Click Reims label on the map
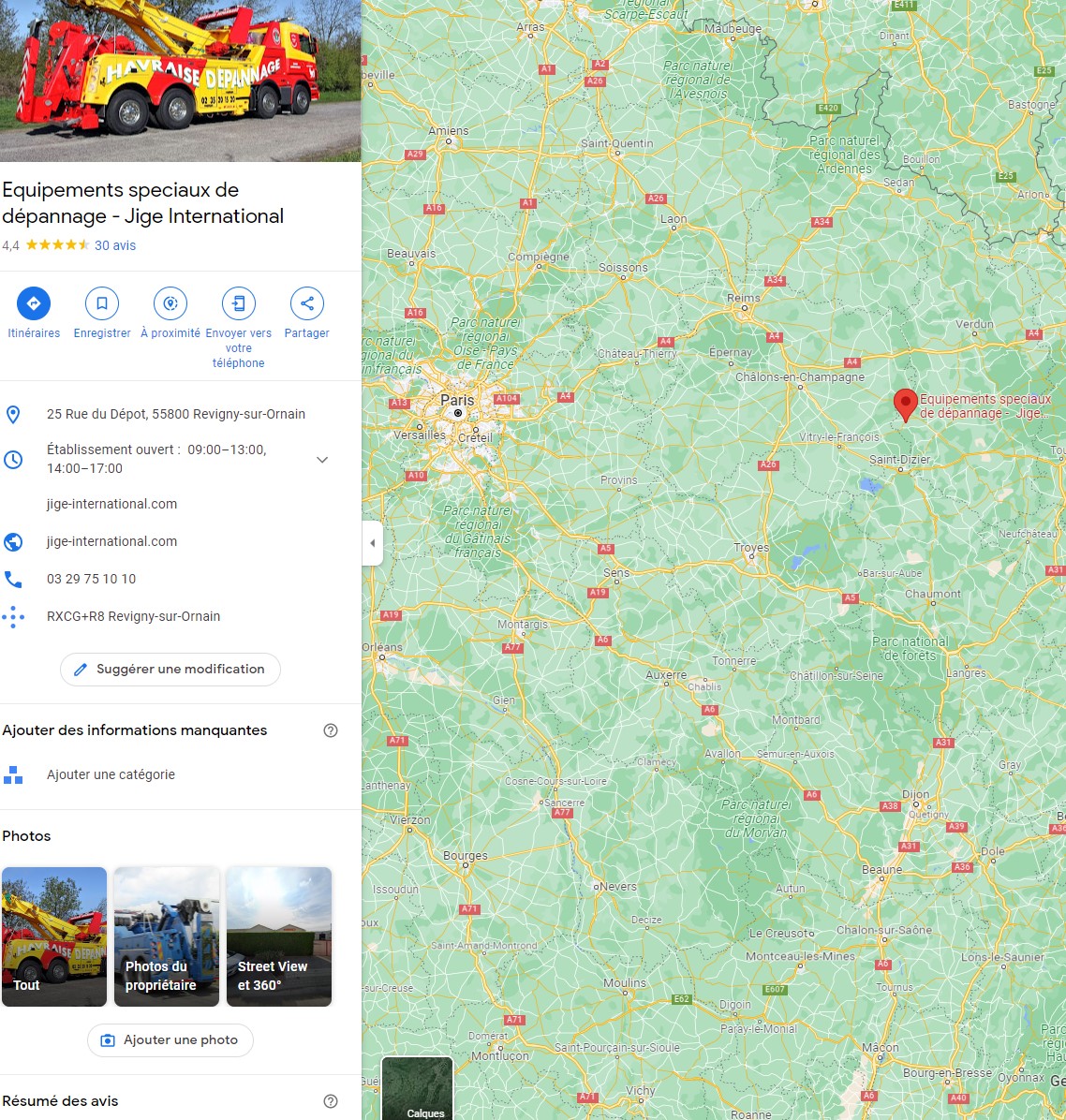The height and width of the screenshot is (1120, 1066). 743,298
